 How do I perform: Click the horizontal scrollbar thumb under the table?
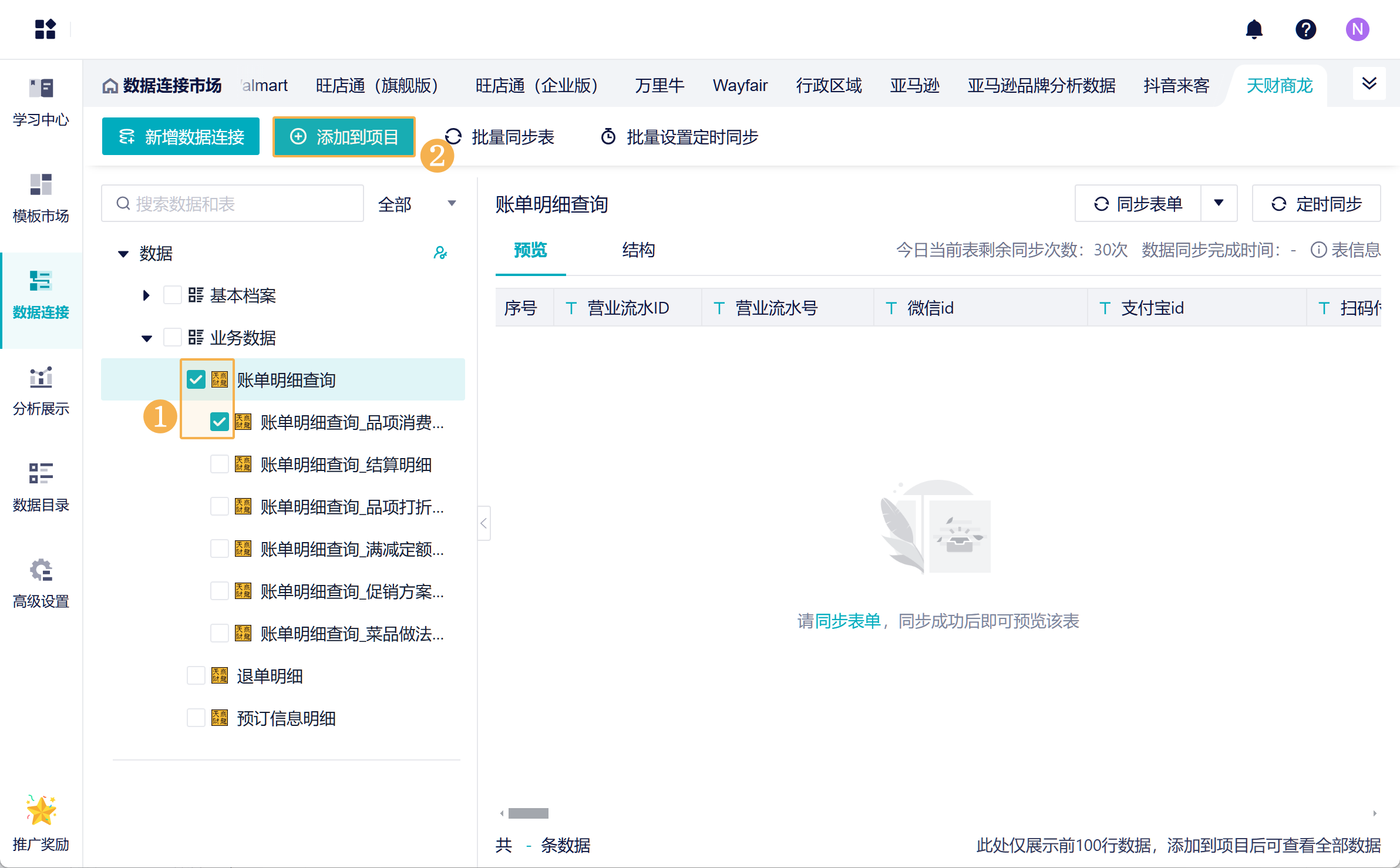tap(528, 813)
